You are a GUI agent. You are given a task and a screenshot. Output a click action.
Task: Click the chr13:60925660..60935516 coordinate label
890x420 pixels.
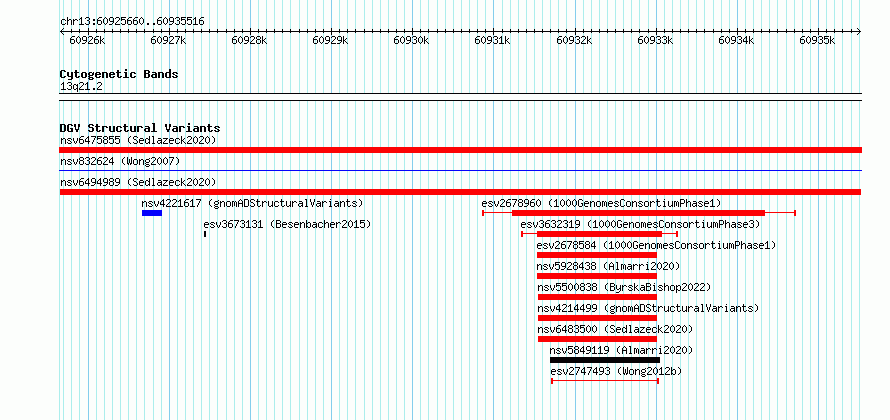coord(132,22)
